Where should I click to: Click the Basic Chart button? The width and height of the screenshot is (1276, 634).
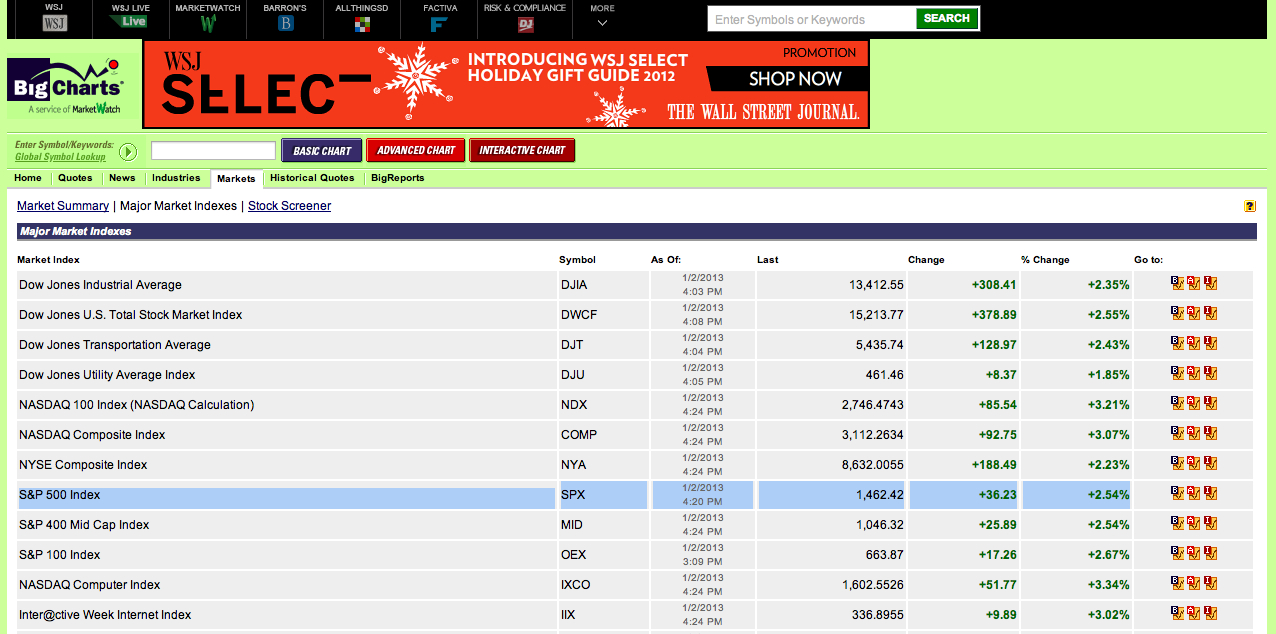click(x=321, y=151)
